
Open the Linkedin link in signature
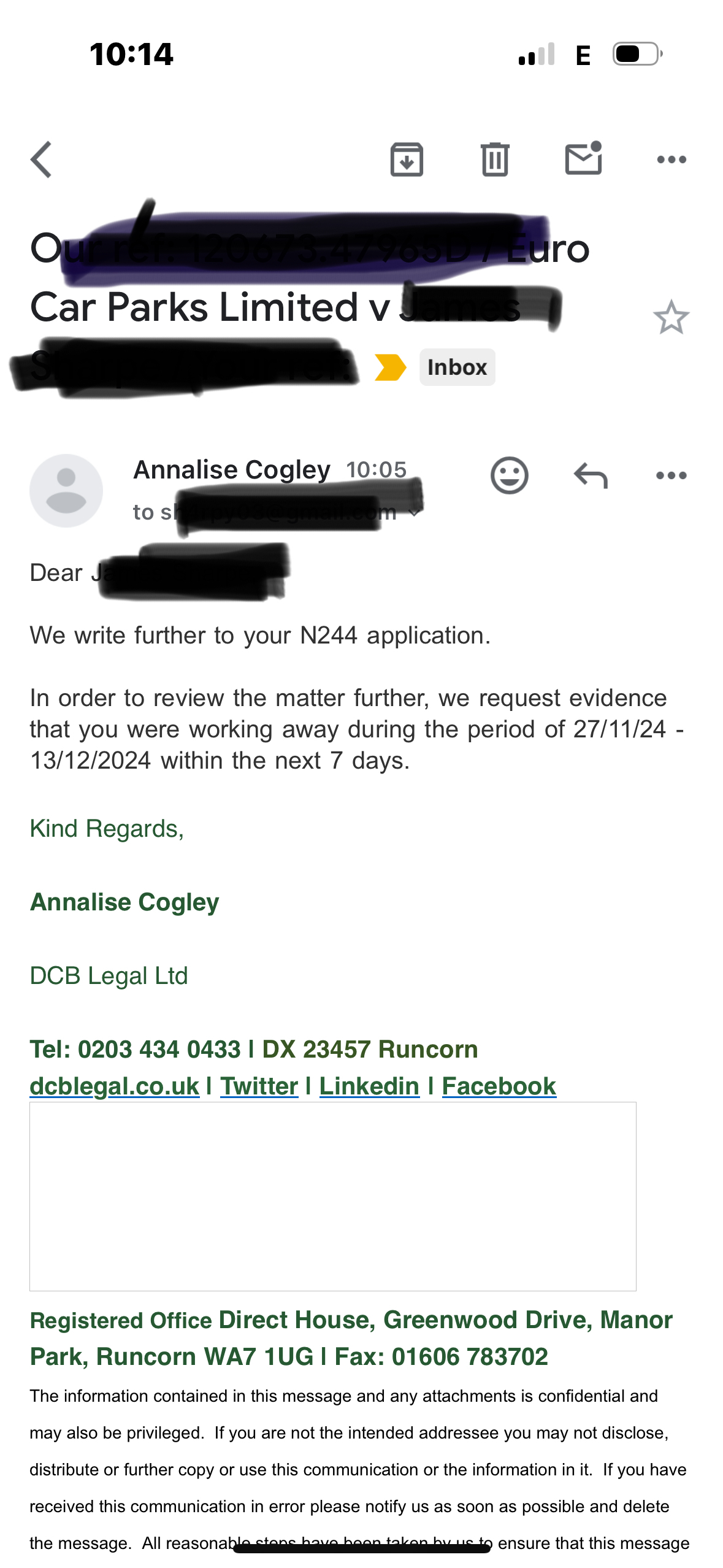(369, 1086)
